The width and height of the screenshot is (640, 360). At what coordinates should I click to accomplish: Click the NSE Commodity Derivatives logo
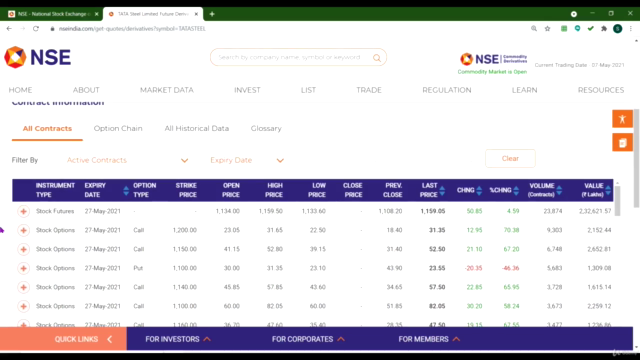click(x=493, y=59)
